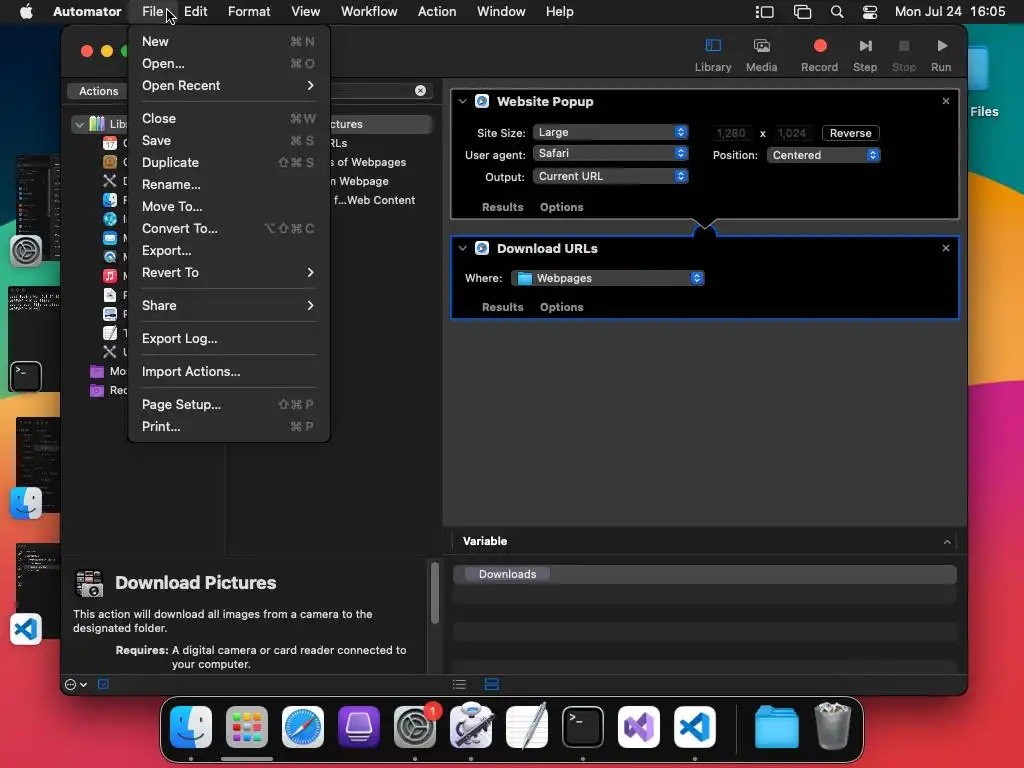
Task: Open System Settings from the Dock
Action: coord(415,727)
